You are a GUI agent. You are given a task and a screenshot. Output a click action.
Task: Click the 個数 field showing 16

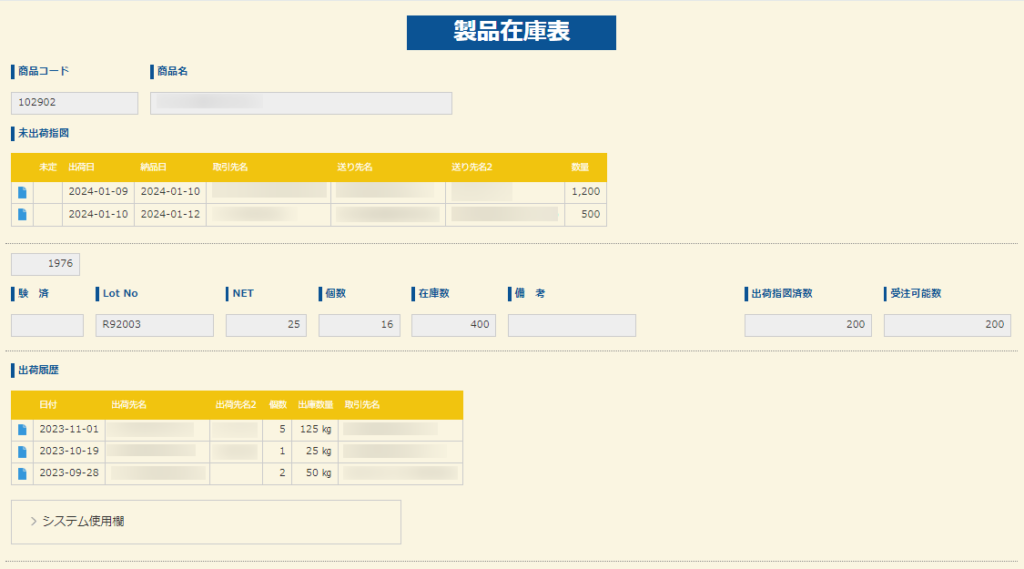(359, 325)
